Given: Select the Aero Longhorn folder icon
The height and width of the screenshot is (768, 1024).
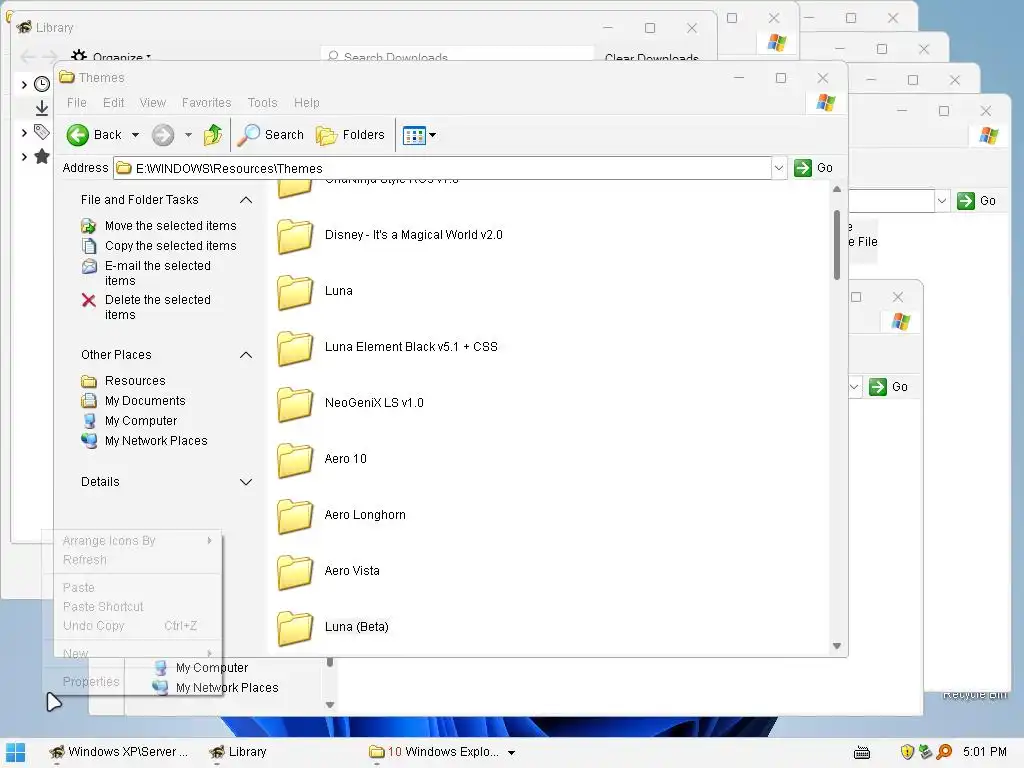Looking at the screenshot, I should coord(295,516).
